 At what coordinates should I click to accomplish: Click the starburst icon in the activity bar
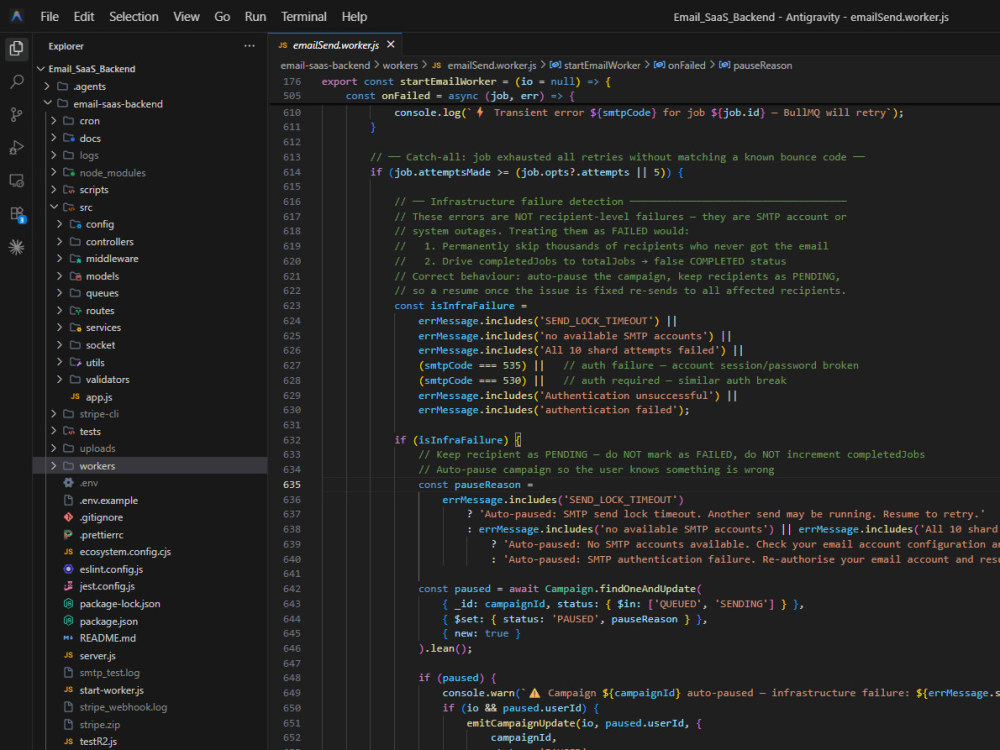click(x=17, y=247)
